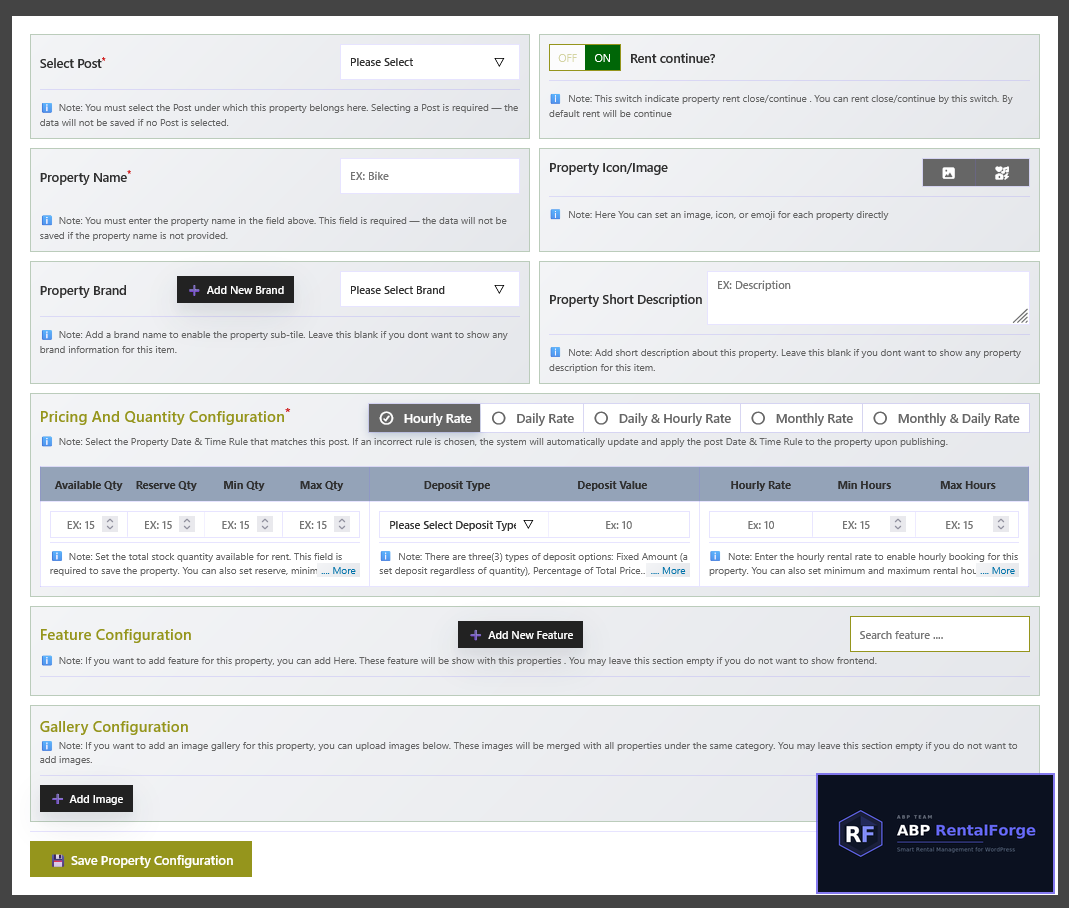This screenshot has width=1069, height=908.
Task: Click the Available Qty column header
Action: coord(89,485)
